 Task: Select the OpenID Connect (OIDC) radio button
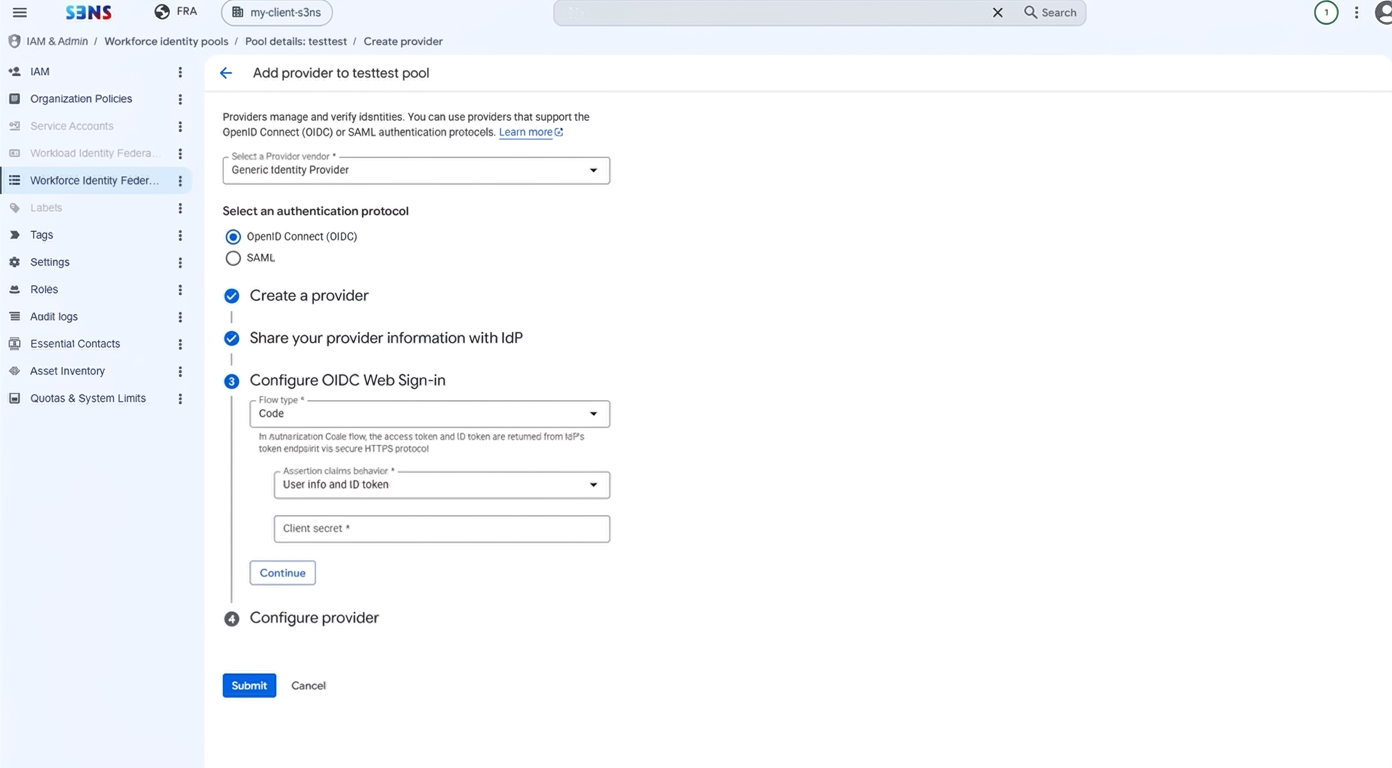point(233,237)
